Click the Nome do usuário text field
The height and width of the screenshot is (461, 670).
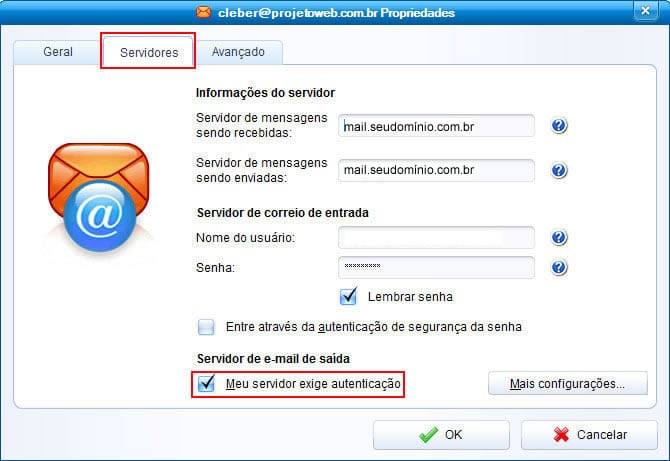(436, 238)
